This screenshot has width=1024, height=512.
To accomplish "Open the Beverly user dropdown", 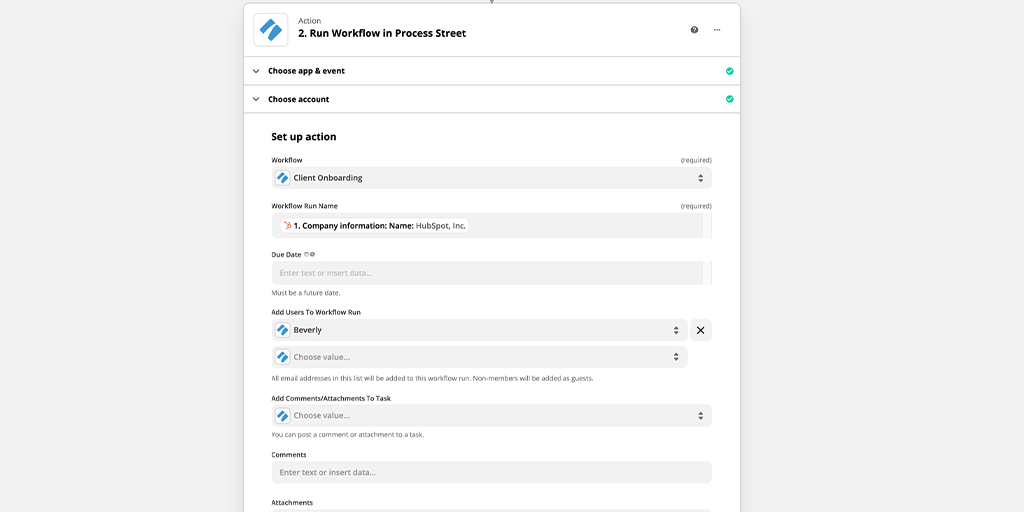I will coord(479,330).
